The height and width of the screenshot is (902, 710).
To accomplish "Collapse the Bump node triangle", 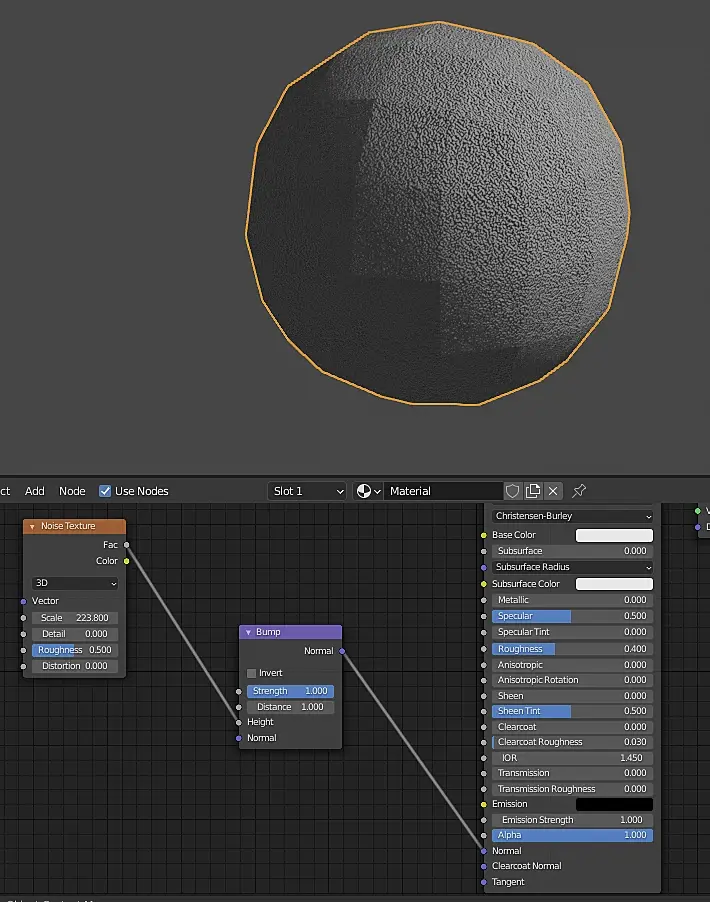I will pos(248,632).
